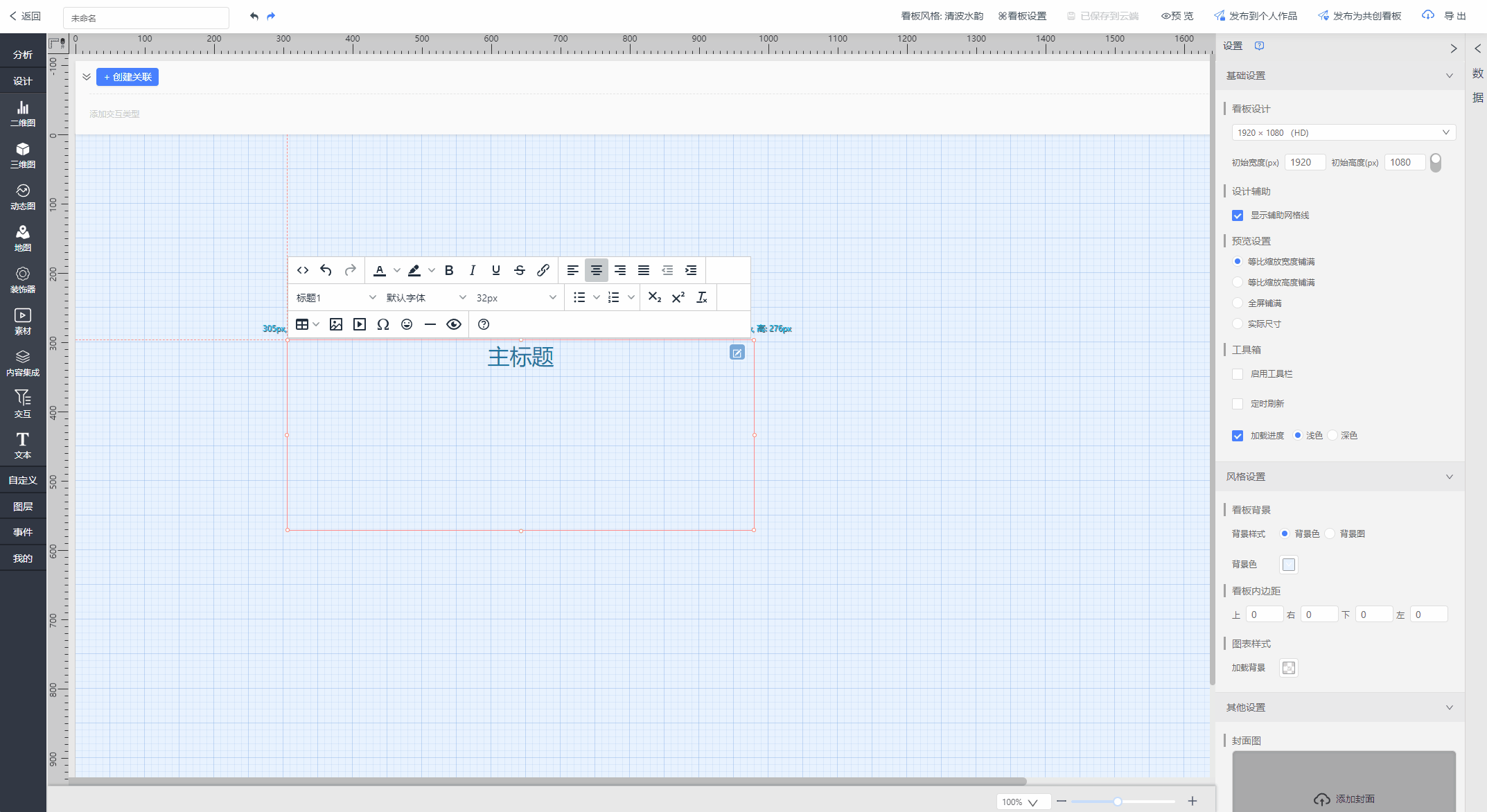Screen dimensions: 1487x812
Task: Insert special character omega icon
Action: [x=383, y=324]
